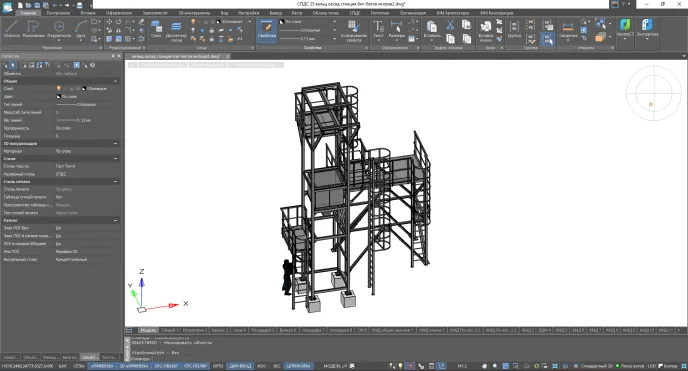This screenshot has width=688, height=371.
Task: Open the NormaCS ribbon button
Action: pyautogui.click(x=625, y=28)
